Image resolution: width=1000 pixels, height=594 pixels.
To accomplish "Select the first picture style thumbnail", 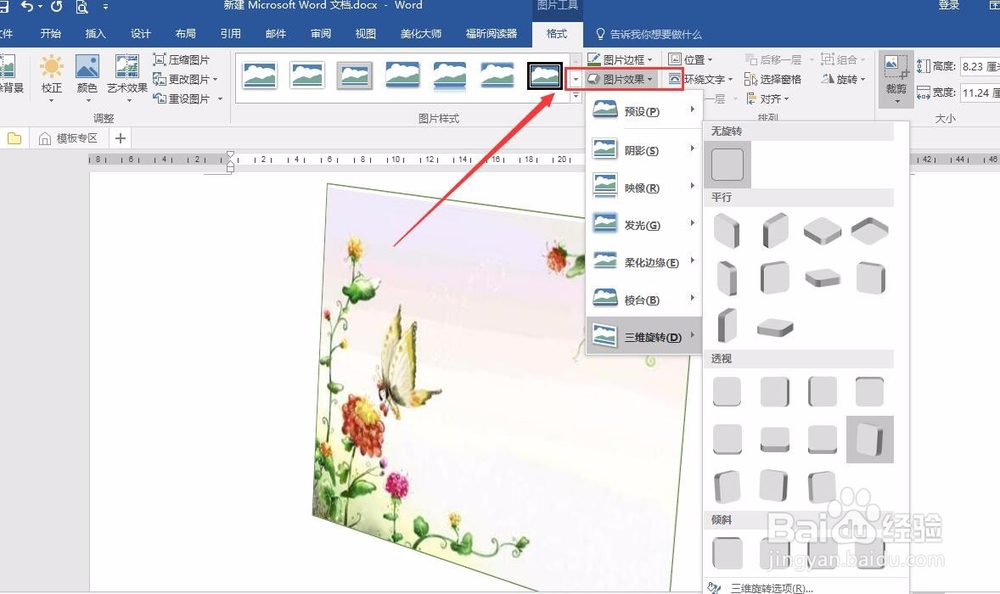I will pyautogui.click(x=260, y=75).
